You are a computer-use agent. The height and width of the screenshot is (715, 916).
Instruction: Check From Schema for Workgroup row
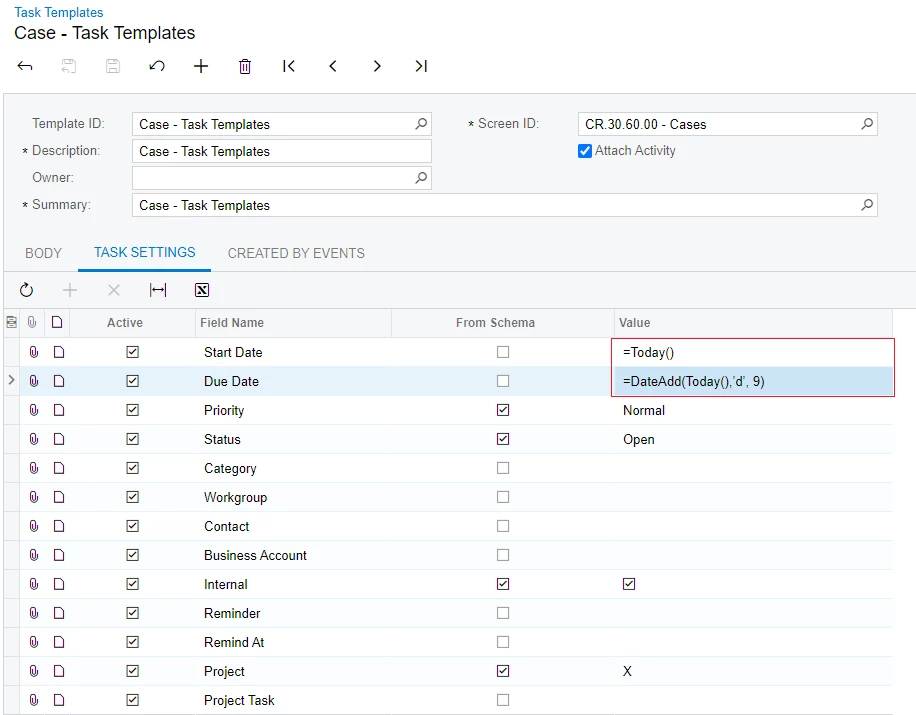(503, 497)
